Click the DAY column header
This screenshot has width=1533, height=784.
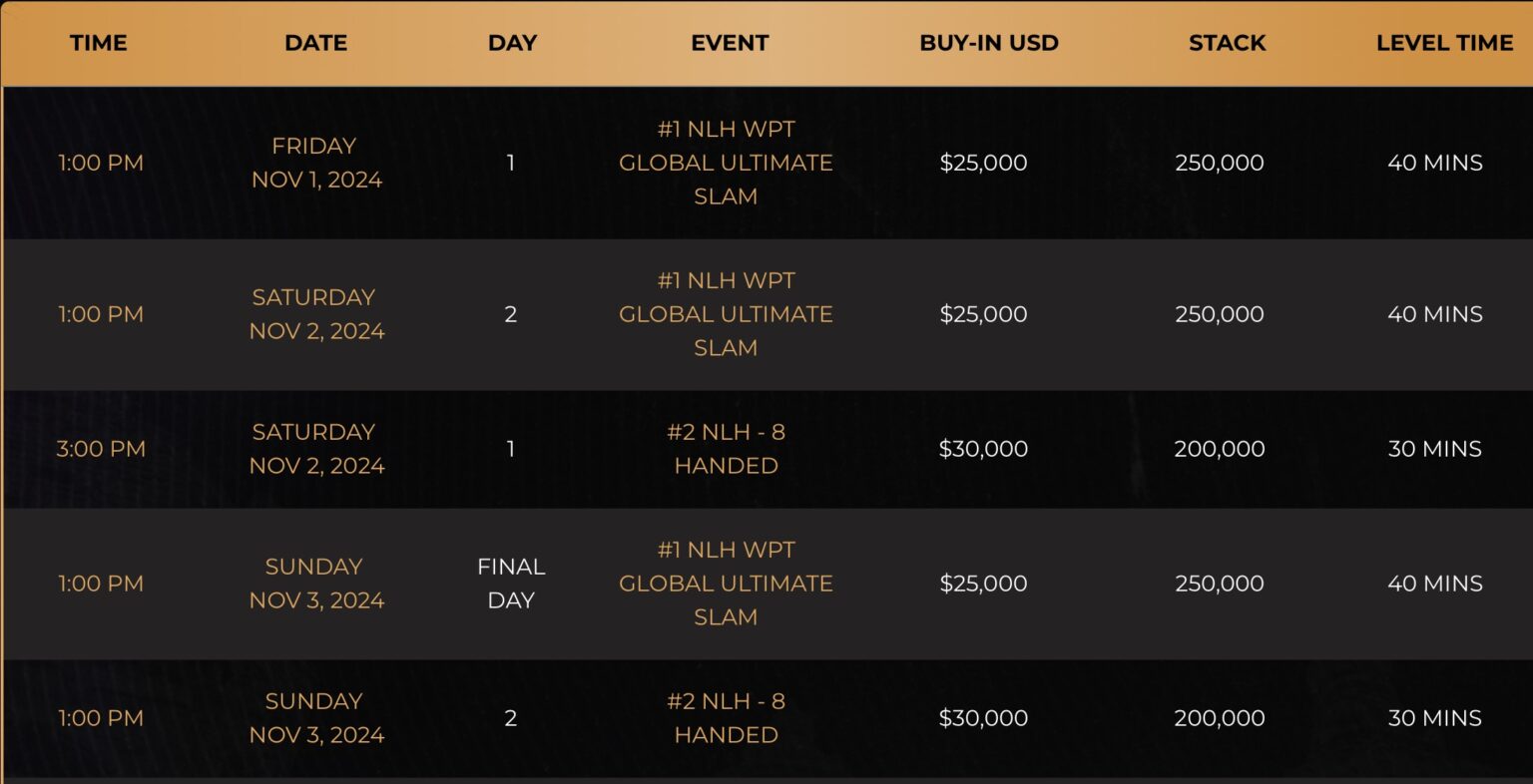[x=512, y=43]
